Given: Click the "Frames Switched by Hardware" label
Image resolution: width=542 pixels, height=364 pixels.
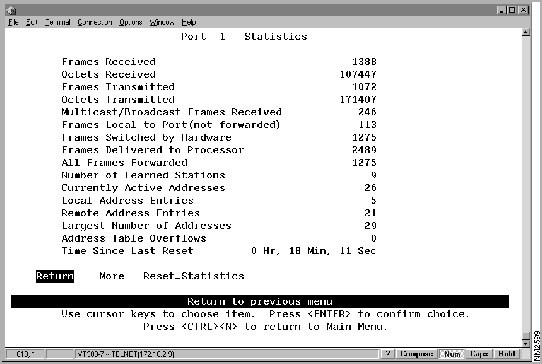Looking at the screenshot, I should point(146,137).
